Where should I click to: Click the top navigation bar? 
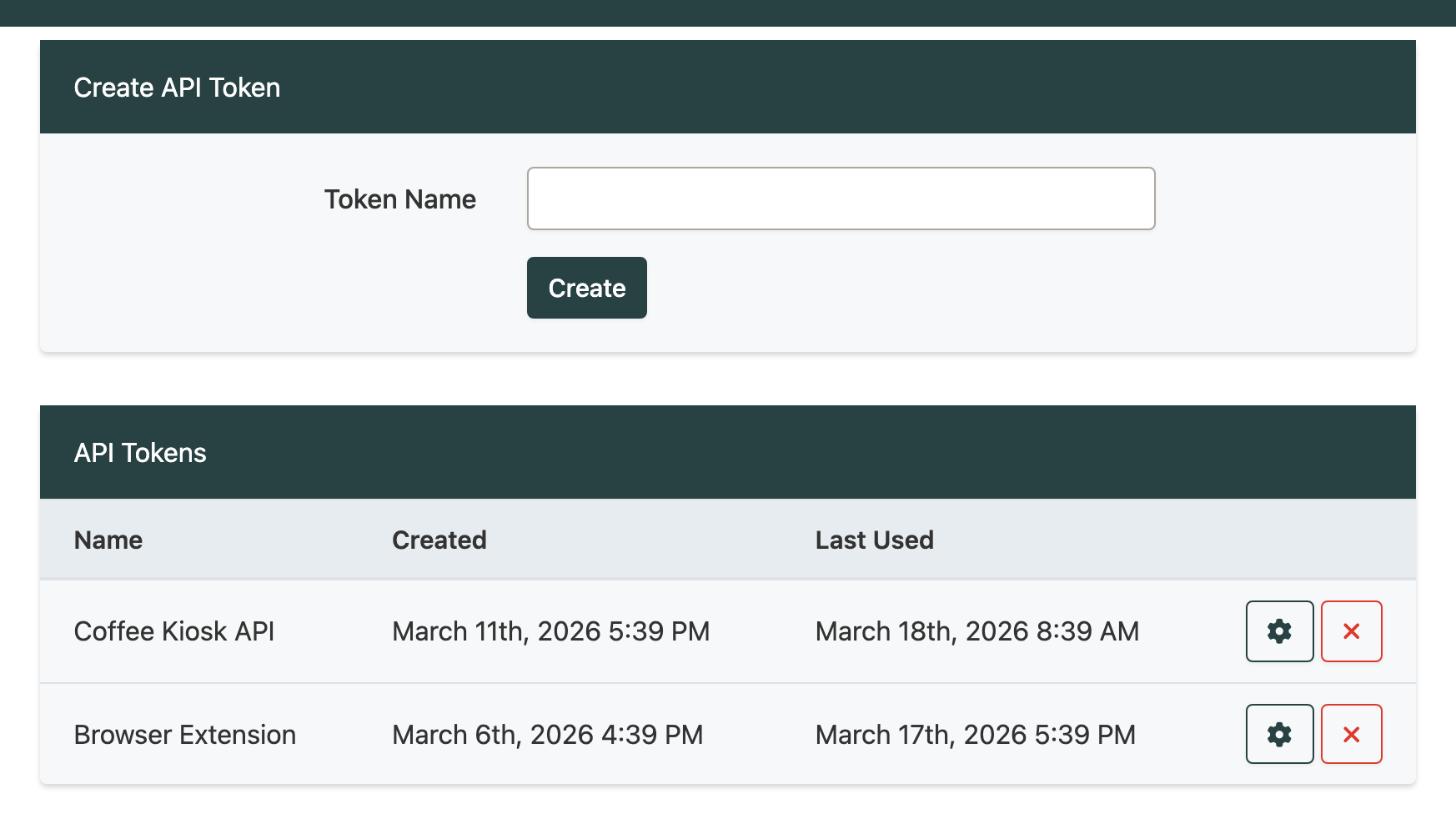coord(728,12)
